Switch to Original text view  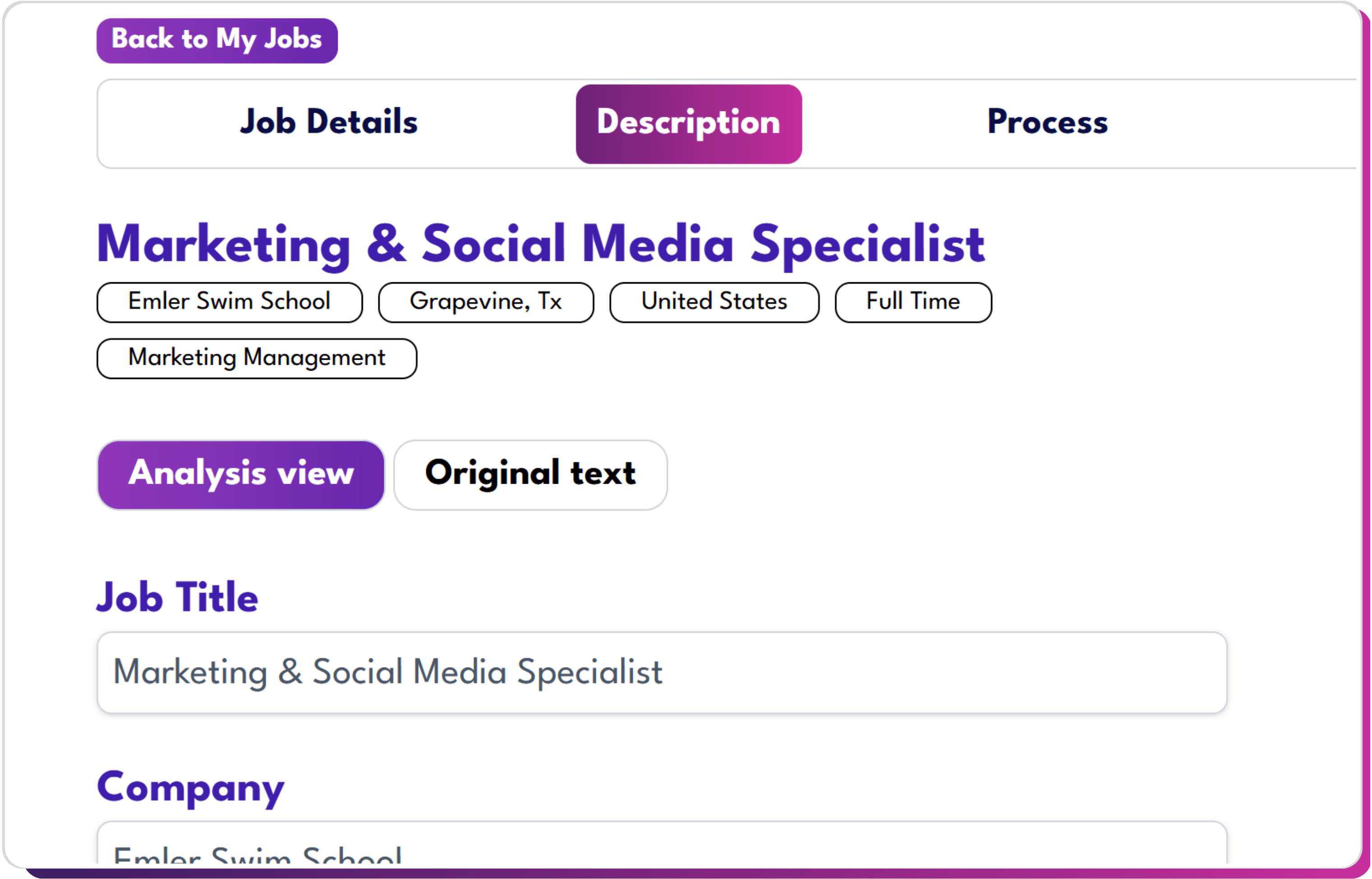[530, 474]
